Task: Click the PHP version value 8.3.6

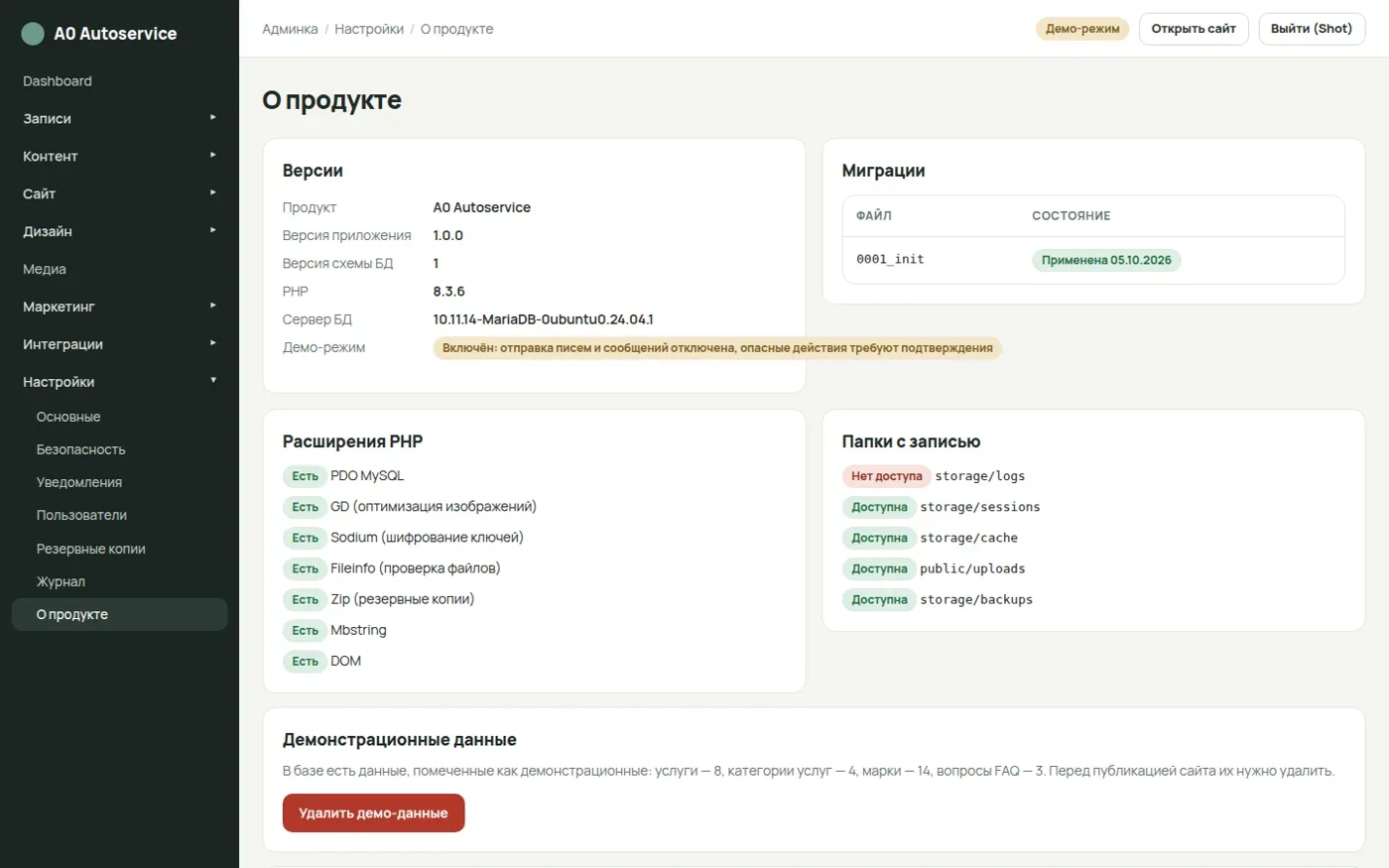Action: coord(448,292)
